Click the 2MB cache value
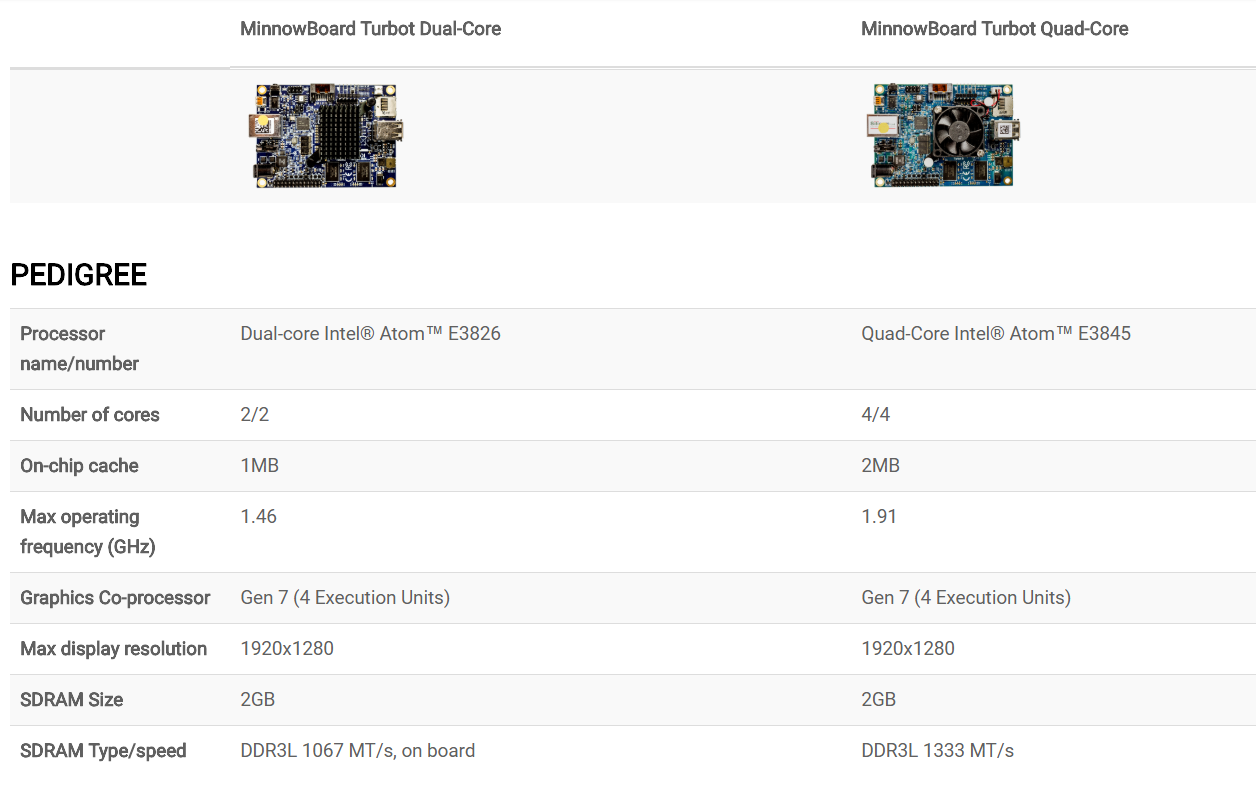 881,466
